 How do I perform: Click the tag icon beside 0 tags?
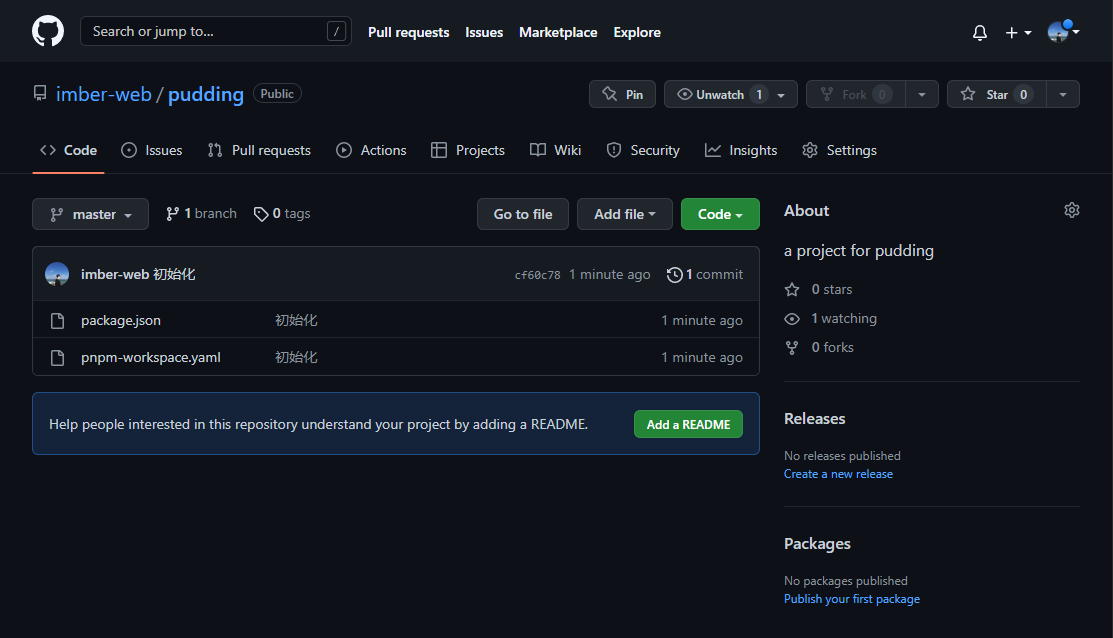(x=261, y=214)
